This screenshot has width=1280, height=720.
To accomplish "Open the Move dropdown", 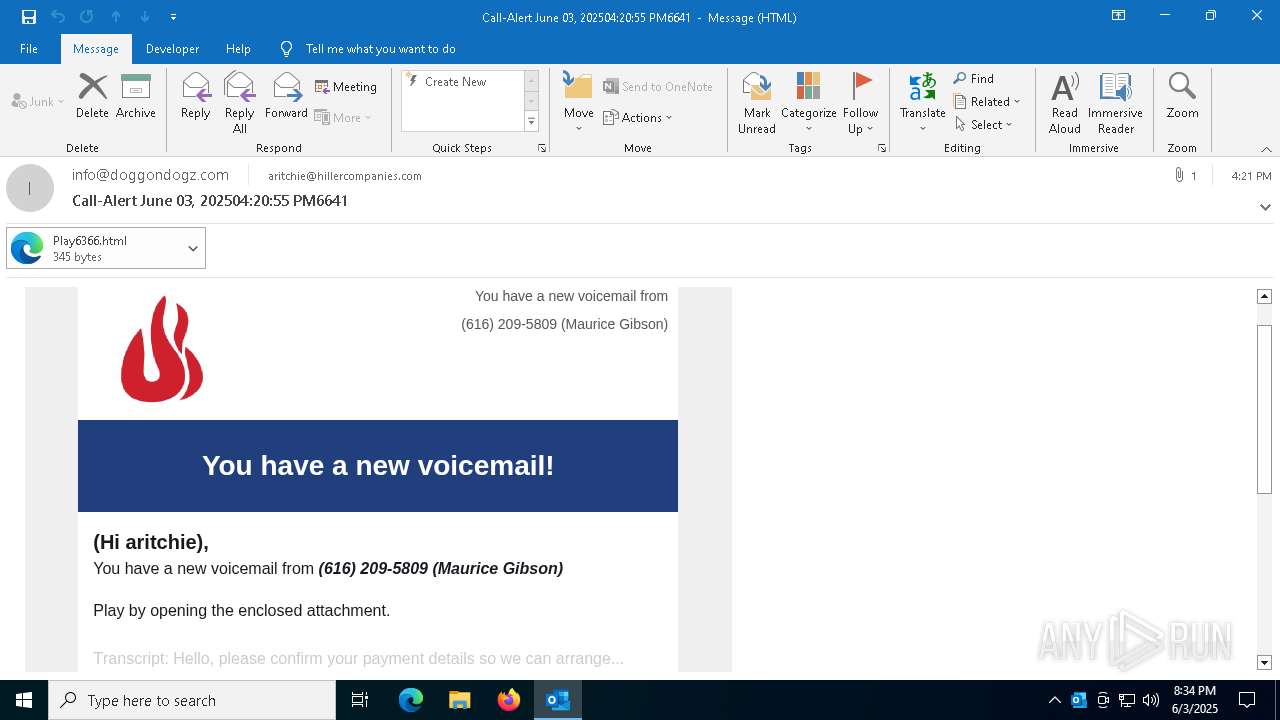I will click(579, 103).
